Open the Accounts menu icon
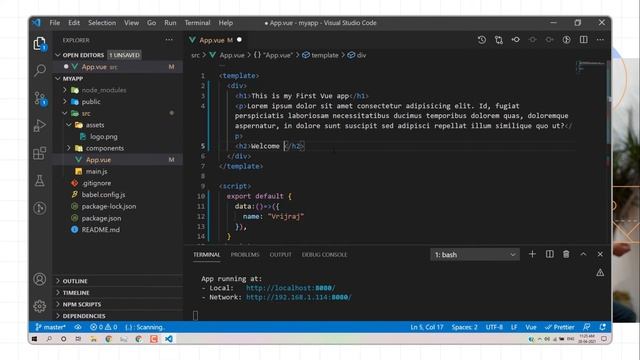The height and width of the screenshot is (360, 640). click(40, 279)
